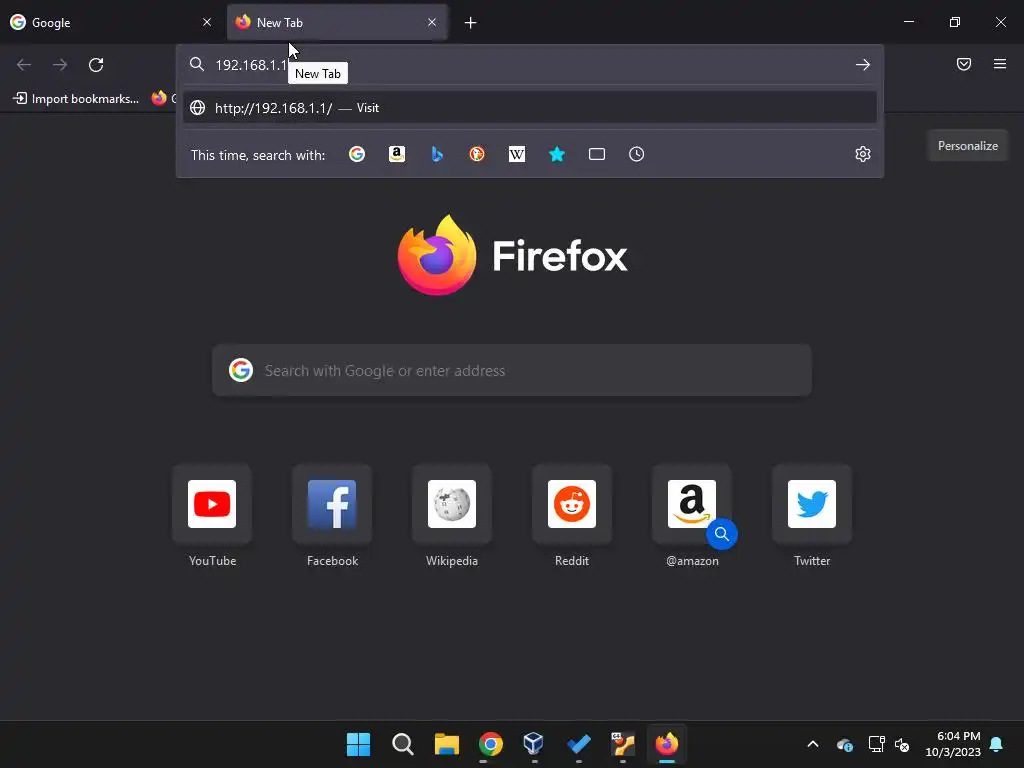Screen dimensions: 1024x768
Task: Open search settings gear icon
Action: coord(863,154)
